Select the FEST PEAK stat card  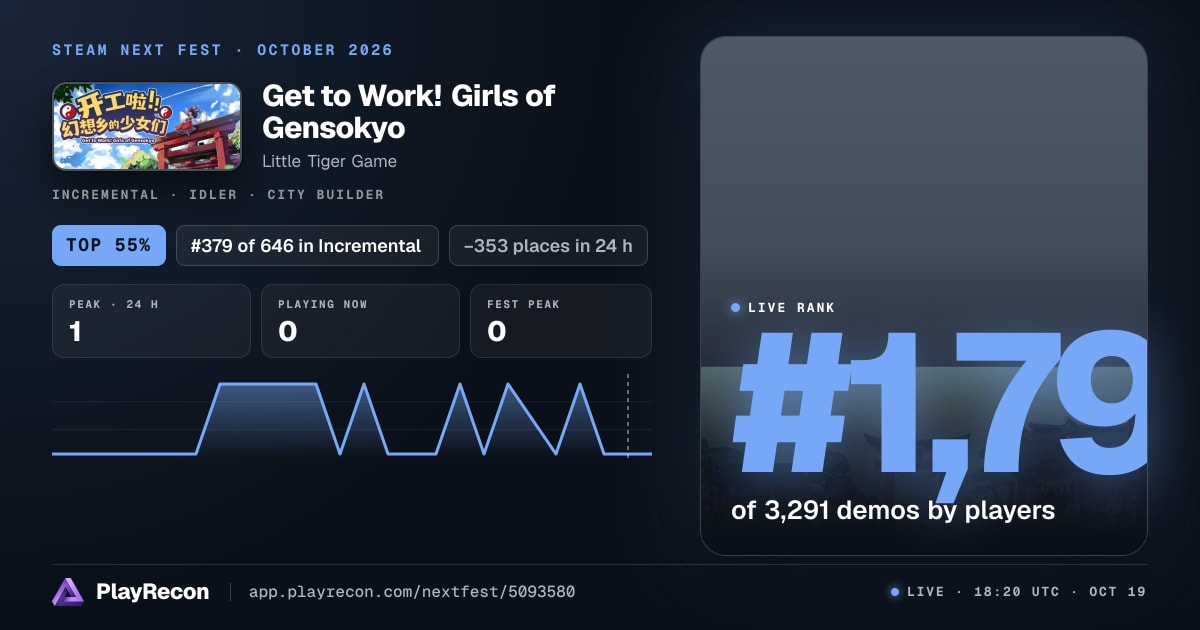tap(561, 321)
